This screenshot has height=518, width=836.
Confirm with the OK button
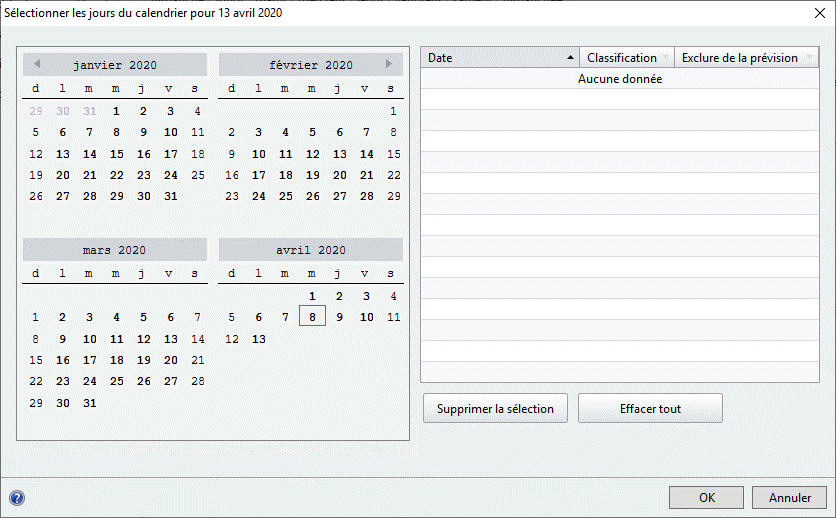706,497
